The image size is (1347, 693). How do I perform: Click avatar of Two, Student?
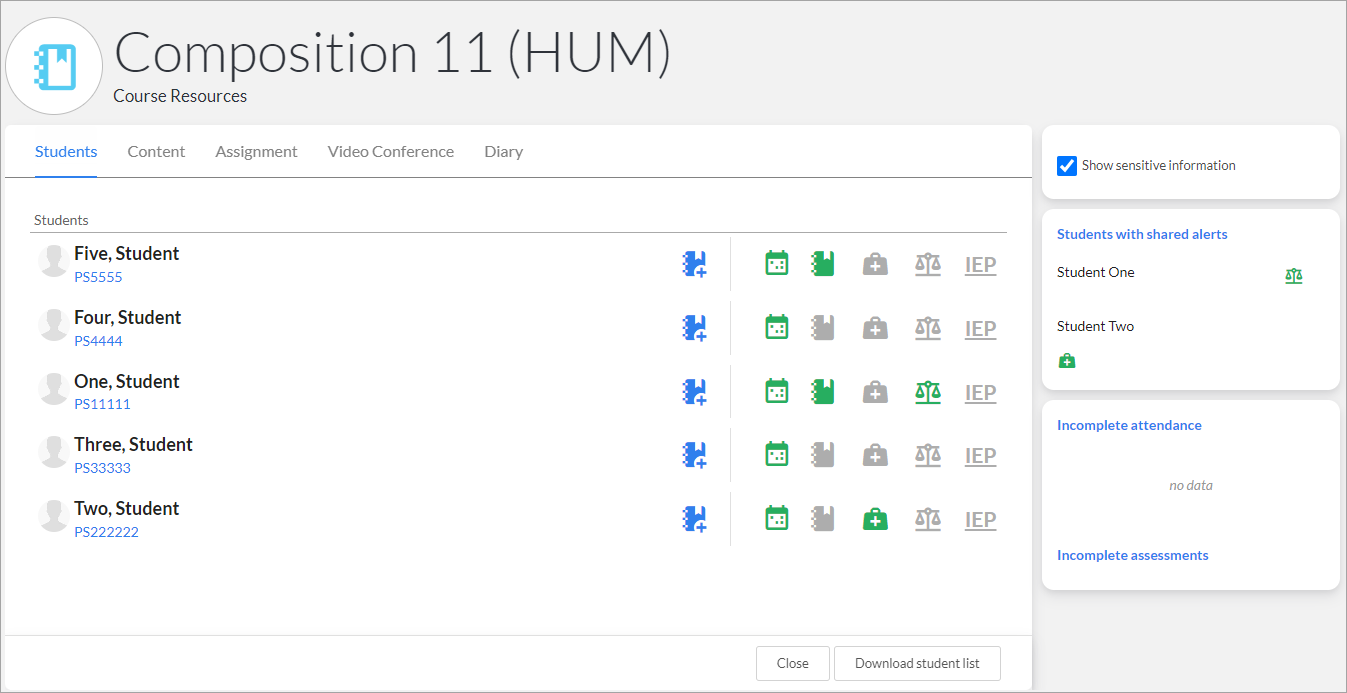(52, 517)
